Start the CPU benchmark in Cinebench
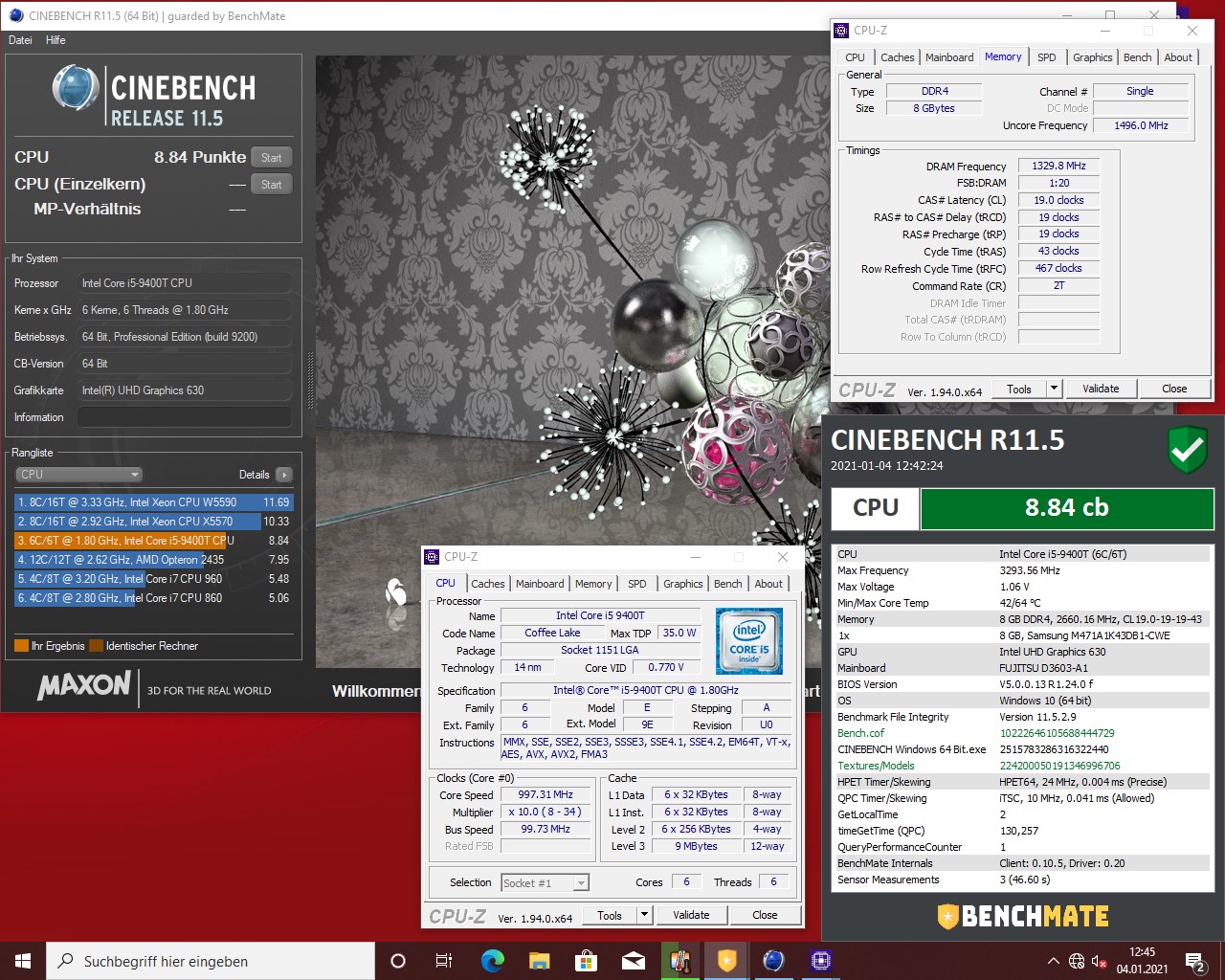 pos(272,158)
